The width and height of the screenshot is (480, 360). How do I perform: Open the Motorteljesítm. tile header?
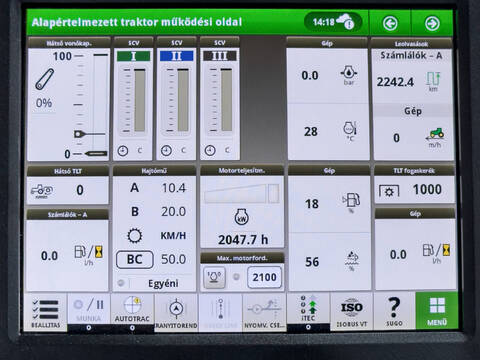[x=242, y=170]
